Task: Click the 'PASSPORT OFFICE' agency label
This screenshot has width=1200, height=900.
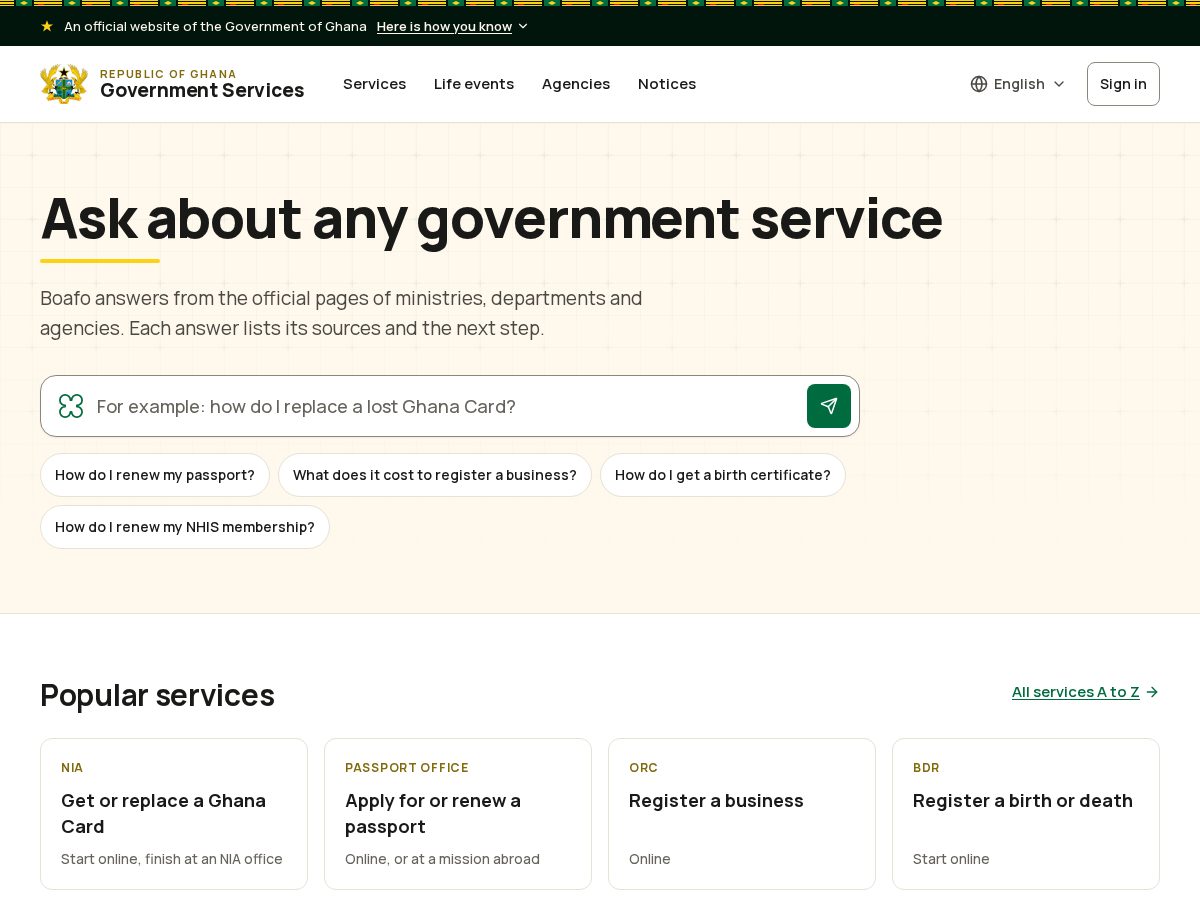Action: click(407, 768)
